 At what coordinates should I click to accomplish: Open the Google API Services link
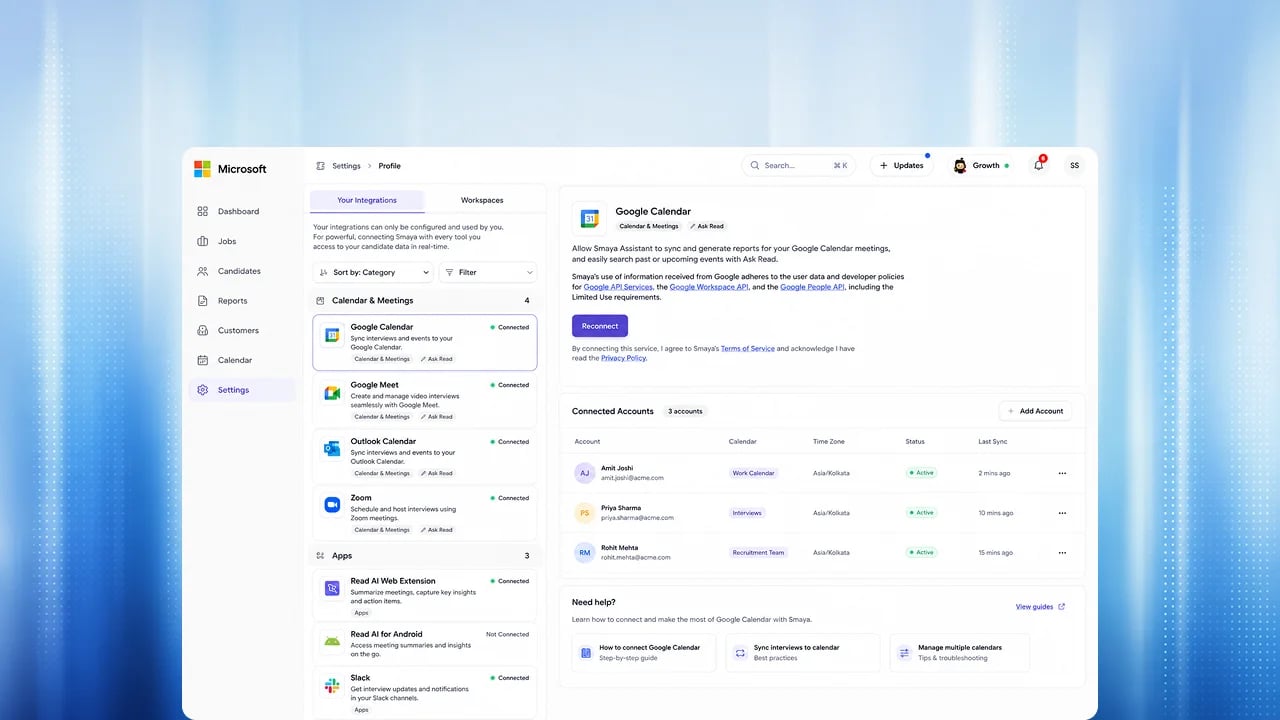(x=618, y=287)
